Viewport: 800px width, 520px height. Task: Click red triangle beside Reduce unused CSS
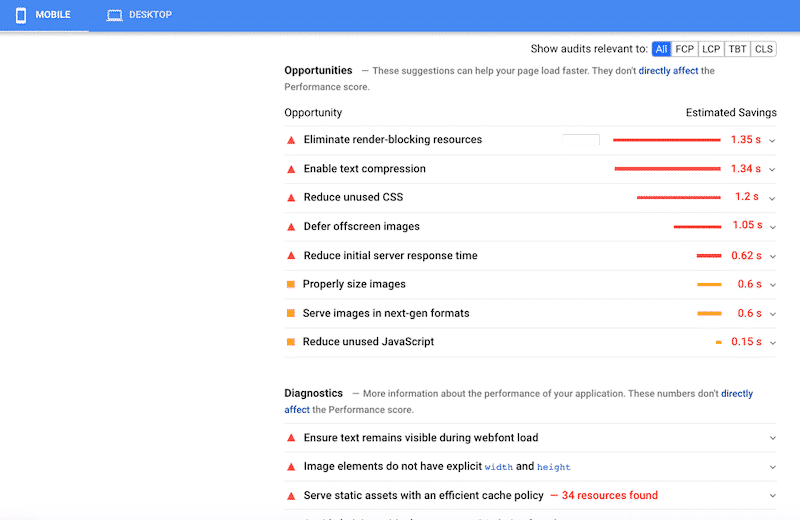pos(291,198)
